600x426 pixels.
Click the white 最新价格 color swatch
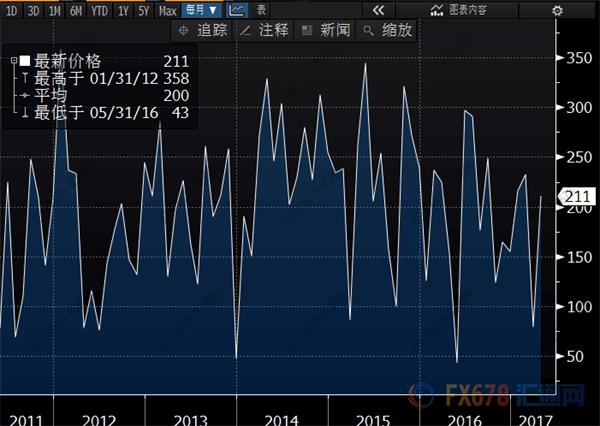coord(25,61)
